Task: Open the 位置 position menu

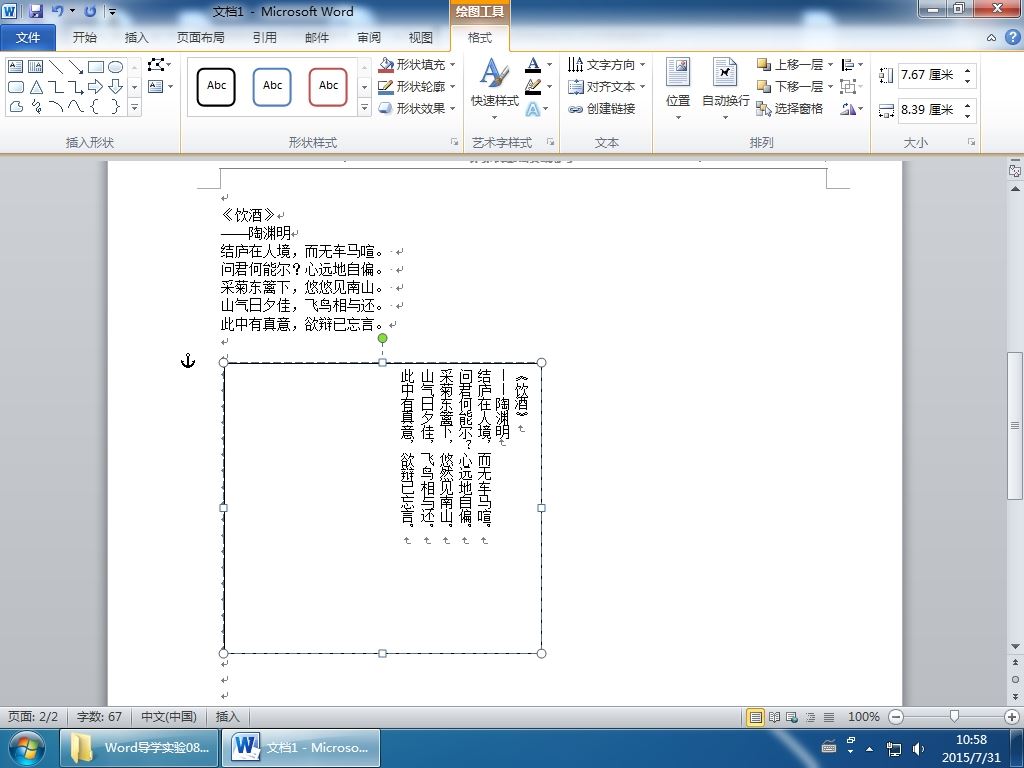Action: [678, 90]
